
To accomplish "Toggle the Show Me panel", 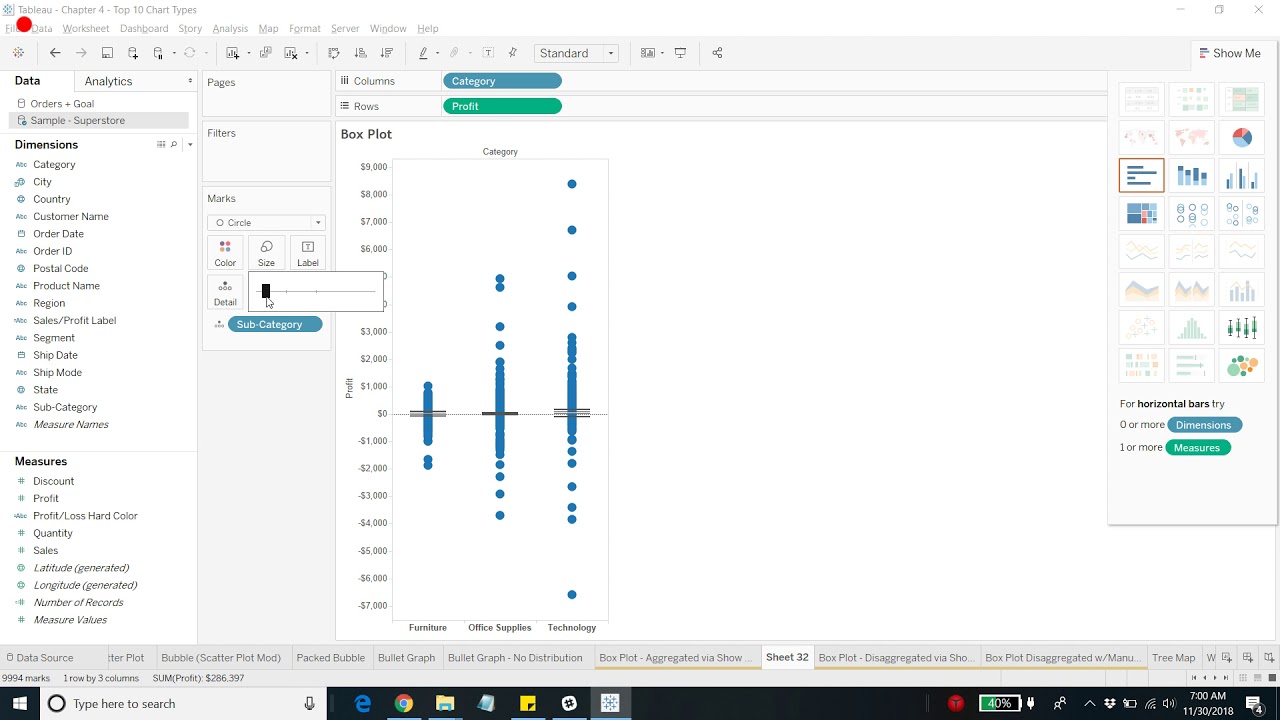I will pyautogui.click(x=1229, y=53).
